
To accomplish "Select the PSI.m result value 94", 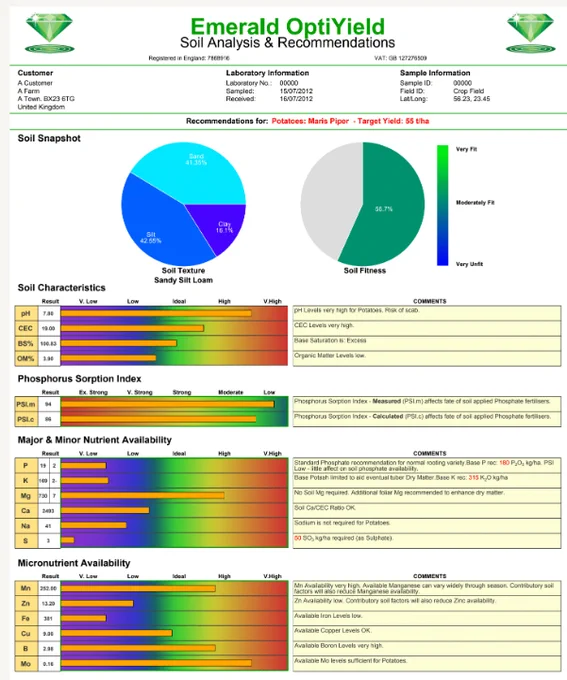I will (x=48, y=404).
